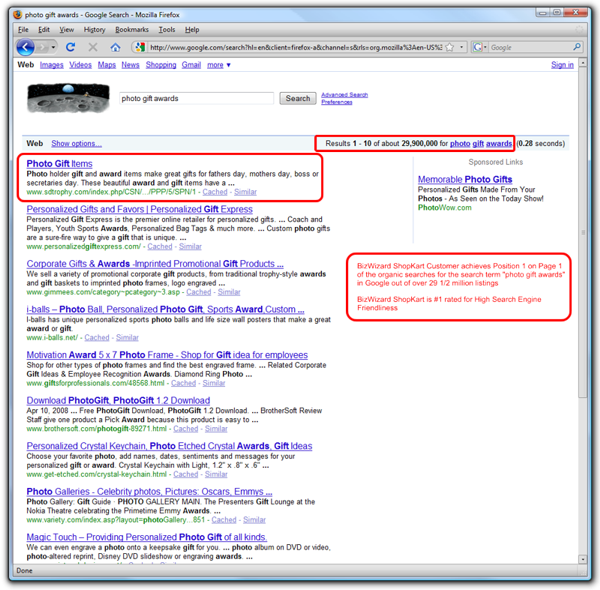Viewport: 600px width, 590px height.
Task: Open 'Corporate Gifts & Awards' result
Action: pos(155,264)
